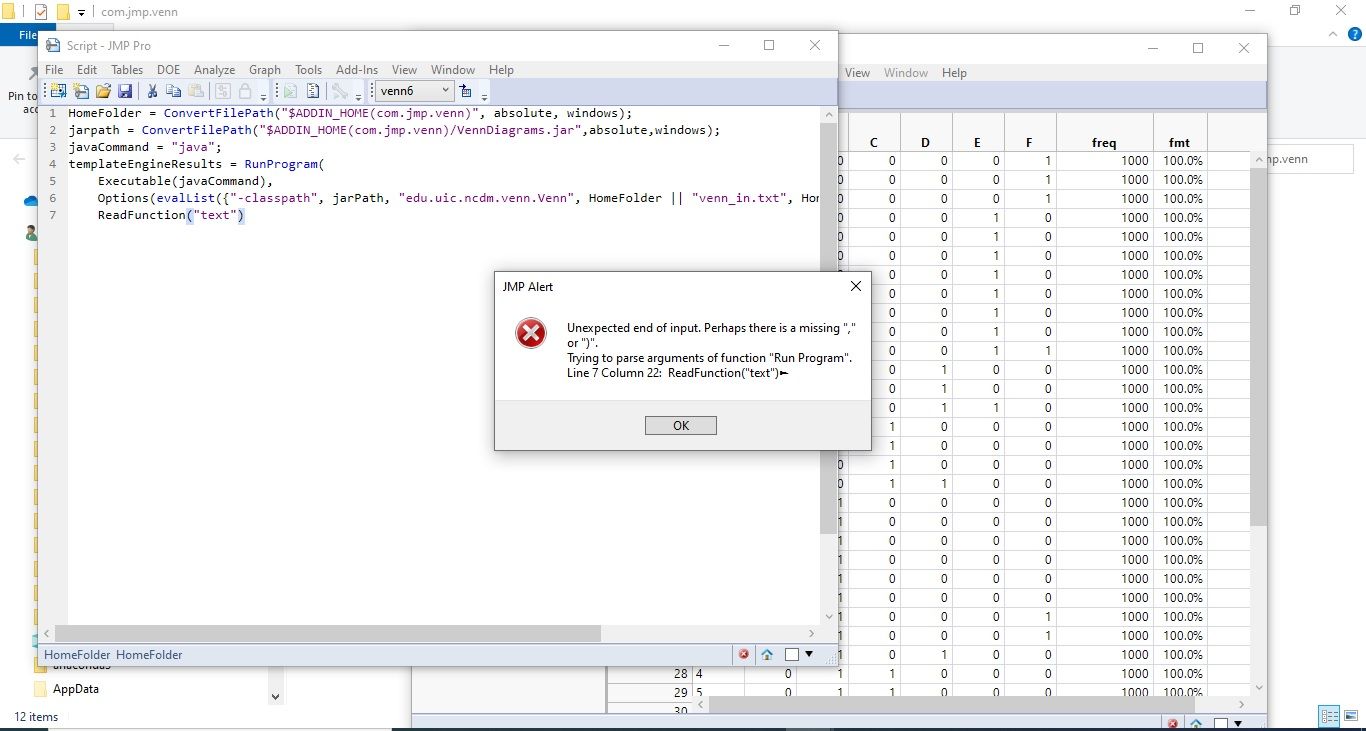Open the Help menu in data table window
Image resolution: width=1366 pixels, height=731 pixels.
(x=954, y=73)
